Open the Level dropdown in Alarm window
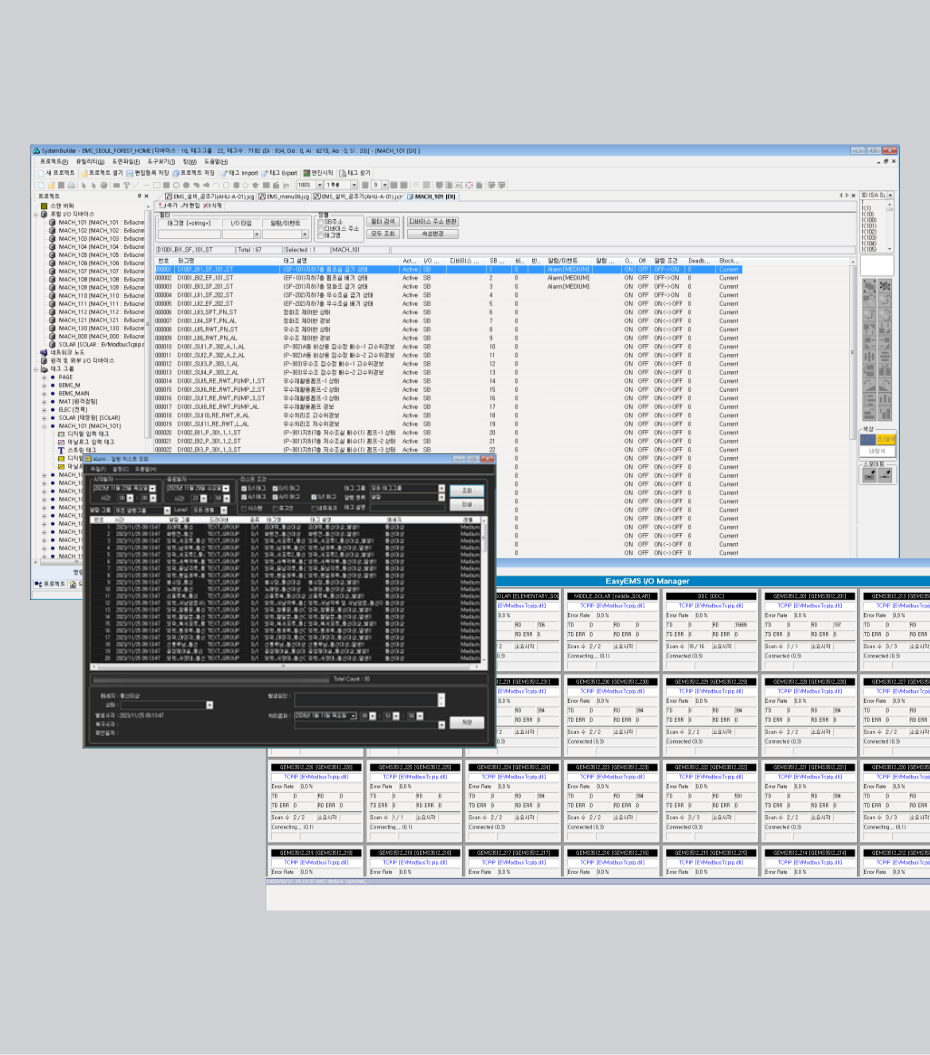The height and width of the screenshot is (1055, 930). [x=224, y=511]
